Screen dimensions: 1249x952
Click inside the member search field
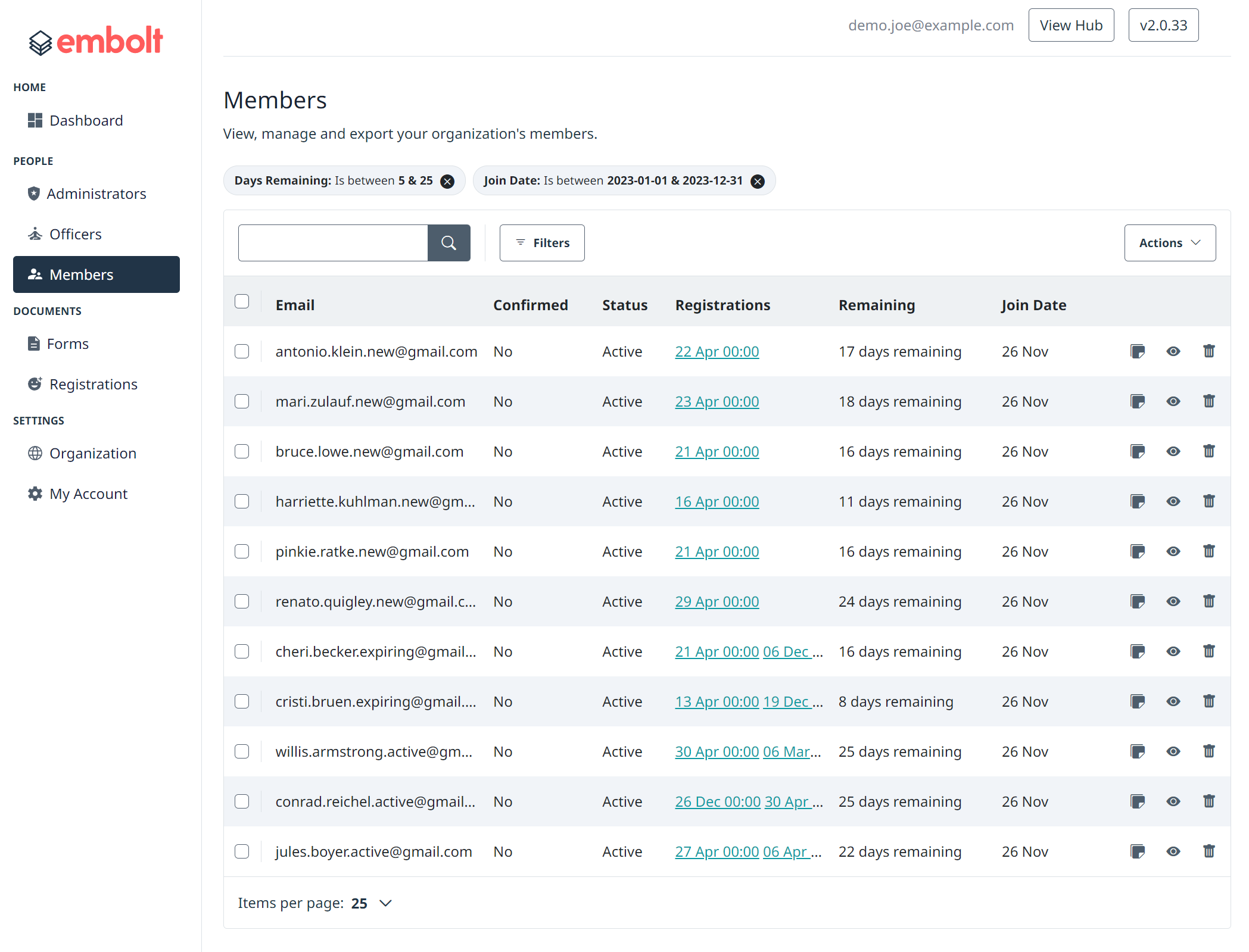(333, 243)
